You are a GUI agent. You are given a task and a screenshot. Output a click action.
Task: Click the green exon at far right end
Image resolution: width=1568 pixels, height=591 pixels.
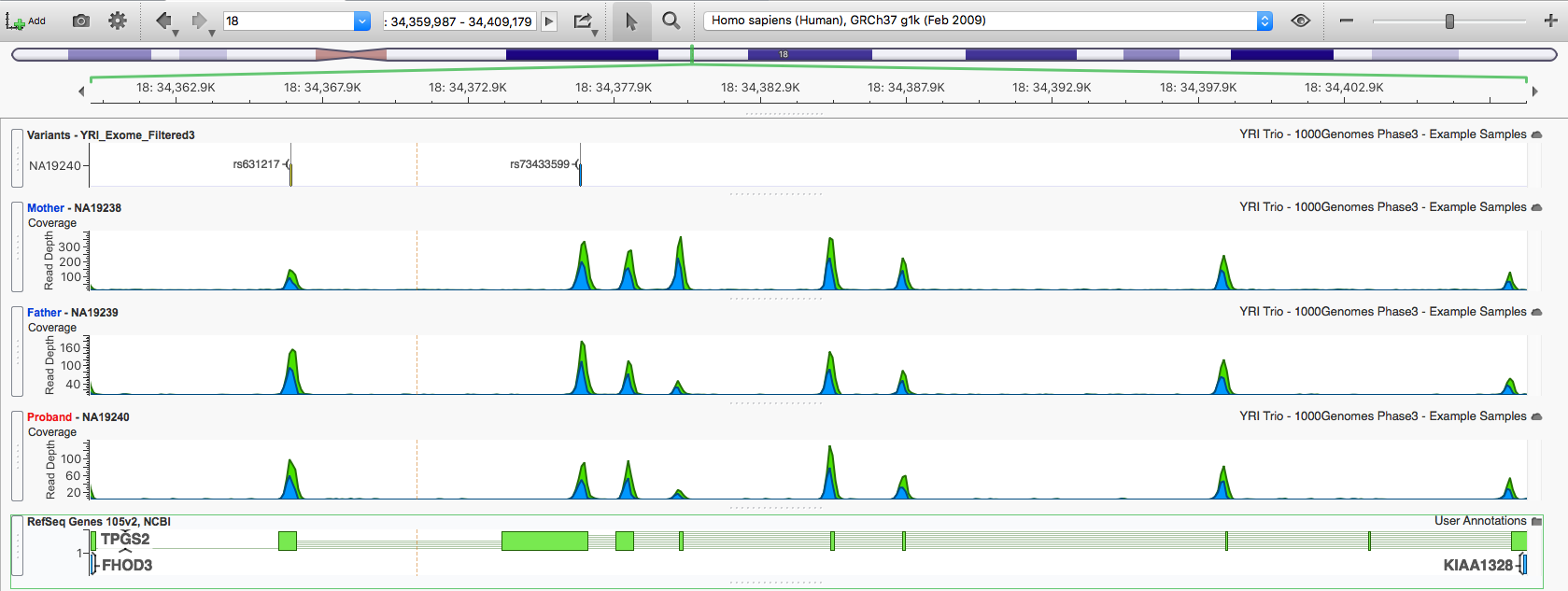(x=1519, y=541)
